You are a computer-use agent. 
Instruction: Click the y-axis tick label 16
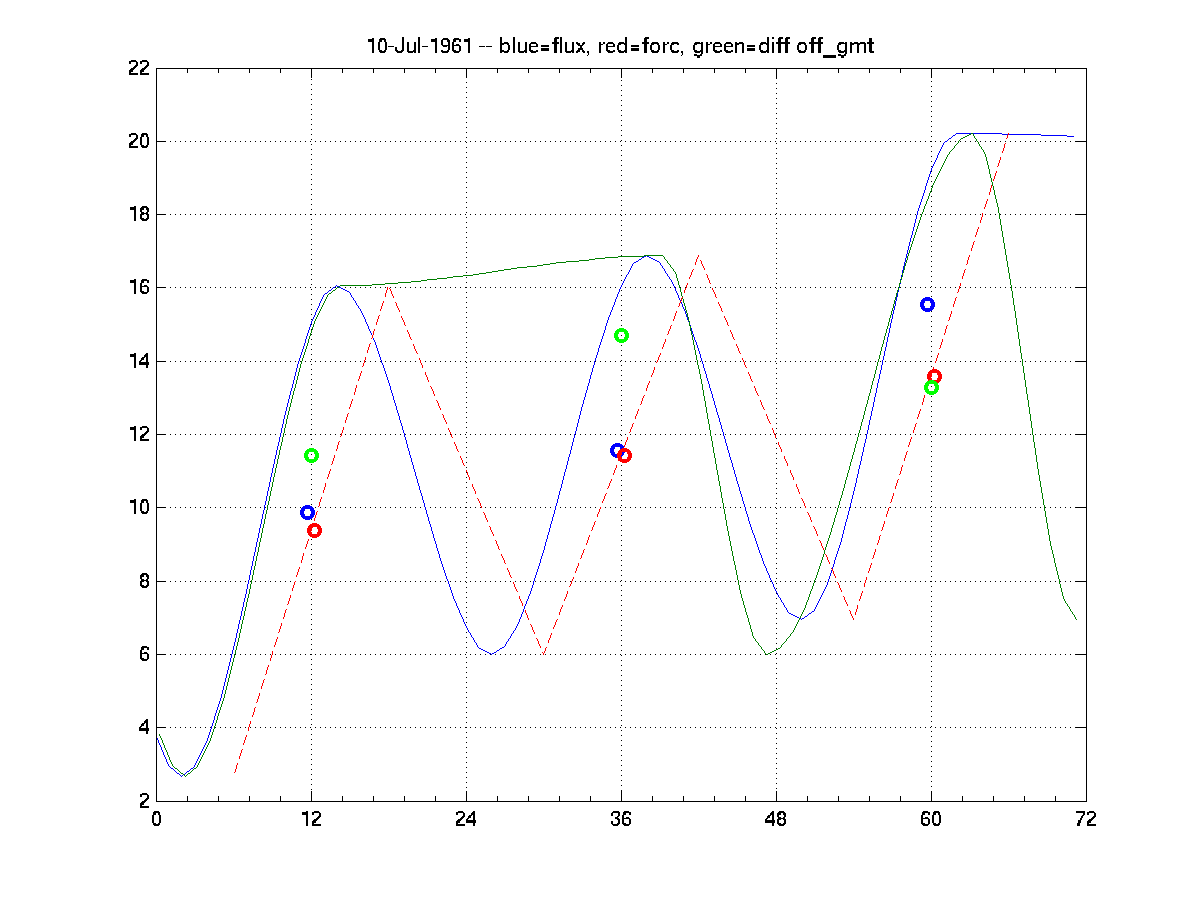coord(138,288)
